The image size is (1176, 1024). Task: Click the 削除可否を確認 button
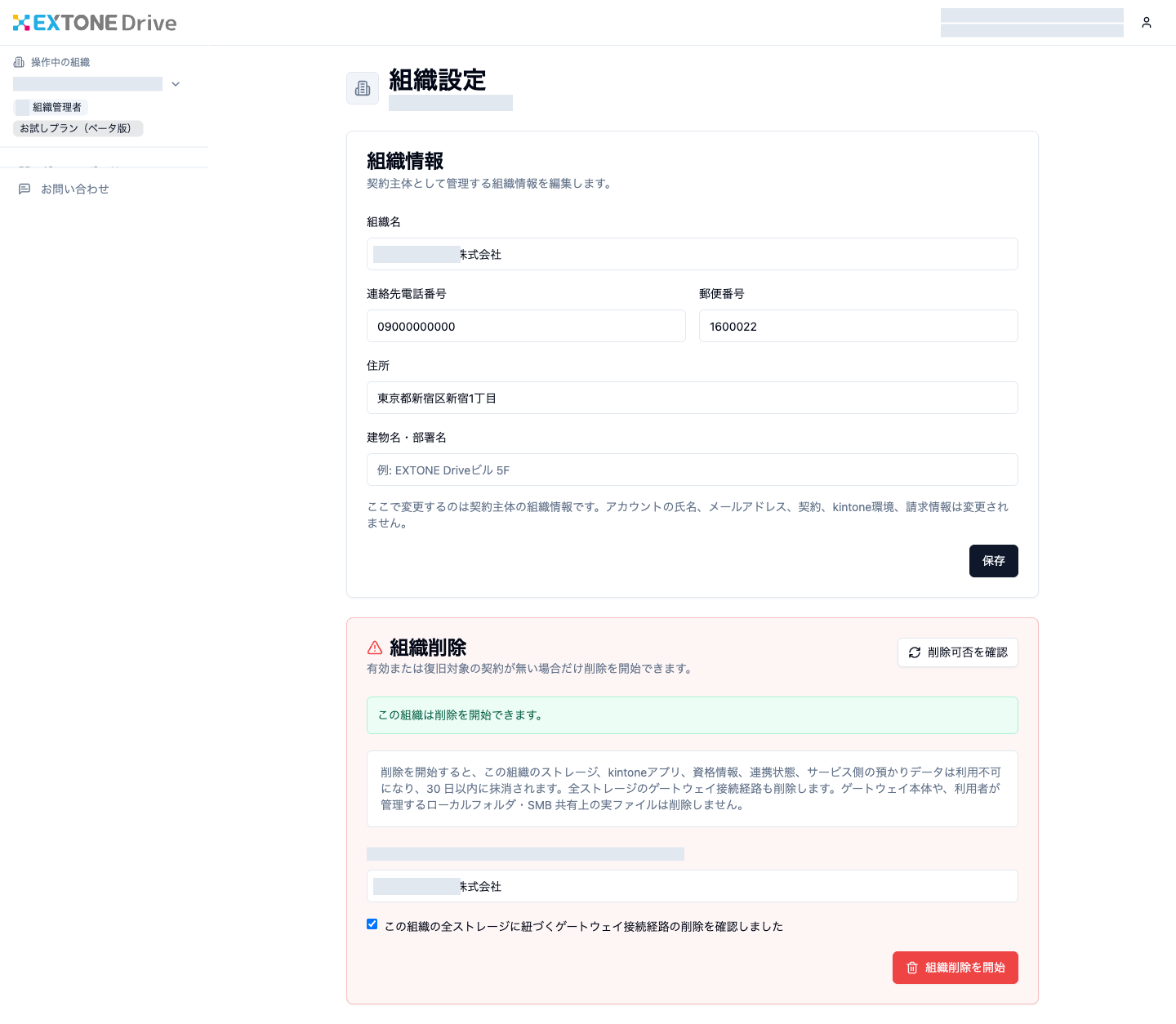(x=958, y=652)
